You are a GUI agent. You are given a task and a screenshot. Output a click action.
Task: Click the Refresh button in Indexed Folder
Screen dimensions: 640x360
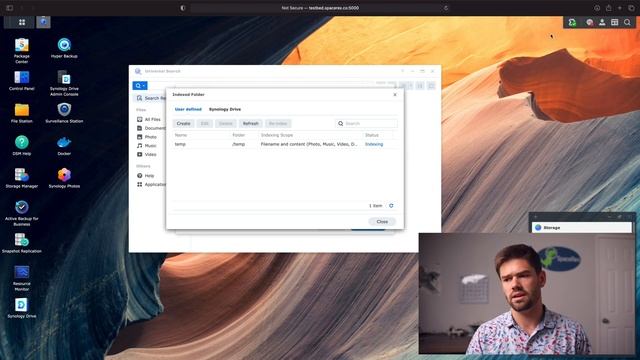pyautogui.click(x=251, y=123)
